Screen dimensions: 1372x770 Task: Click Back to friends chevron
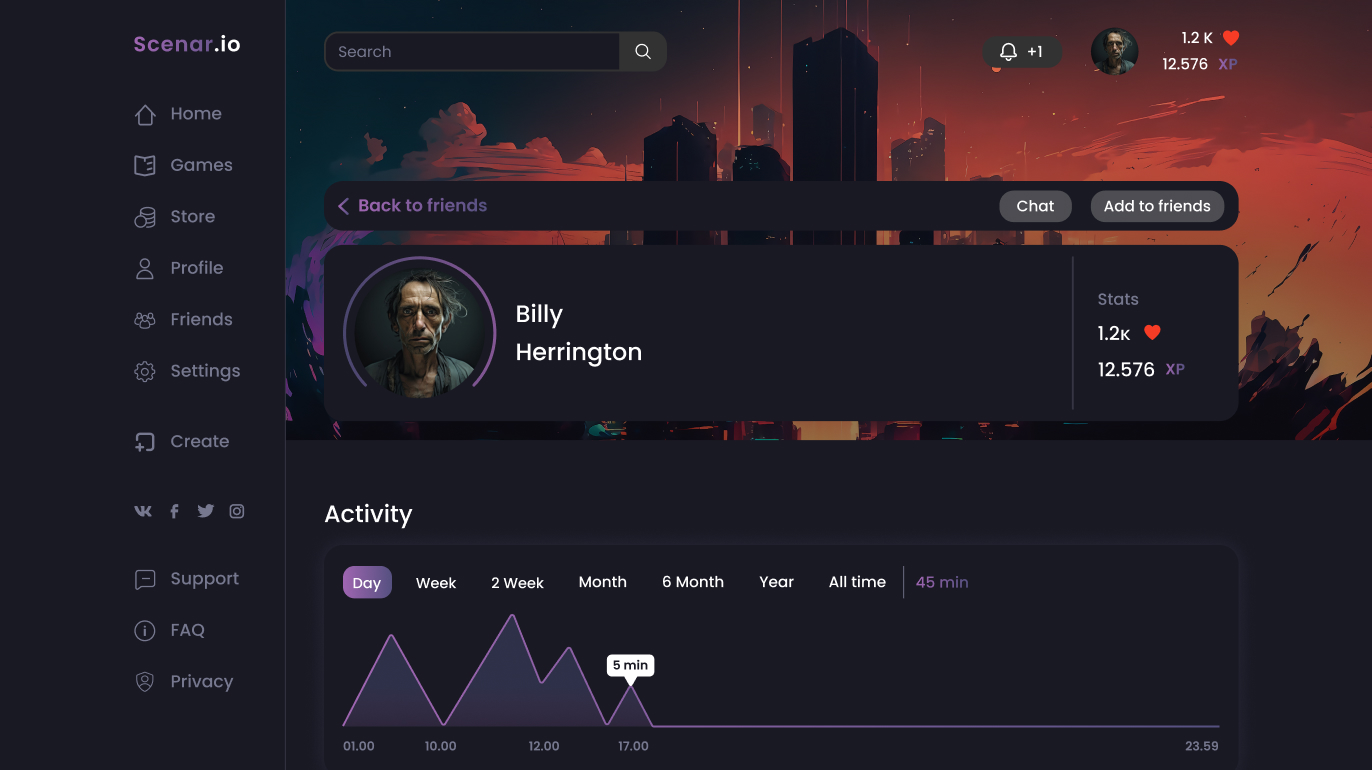(x=343, y=206)
